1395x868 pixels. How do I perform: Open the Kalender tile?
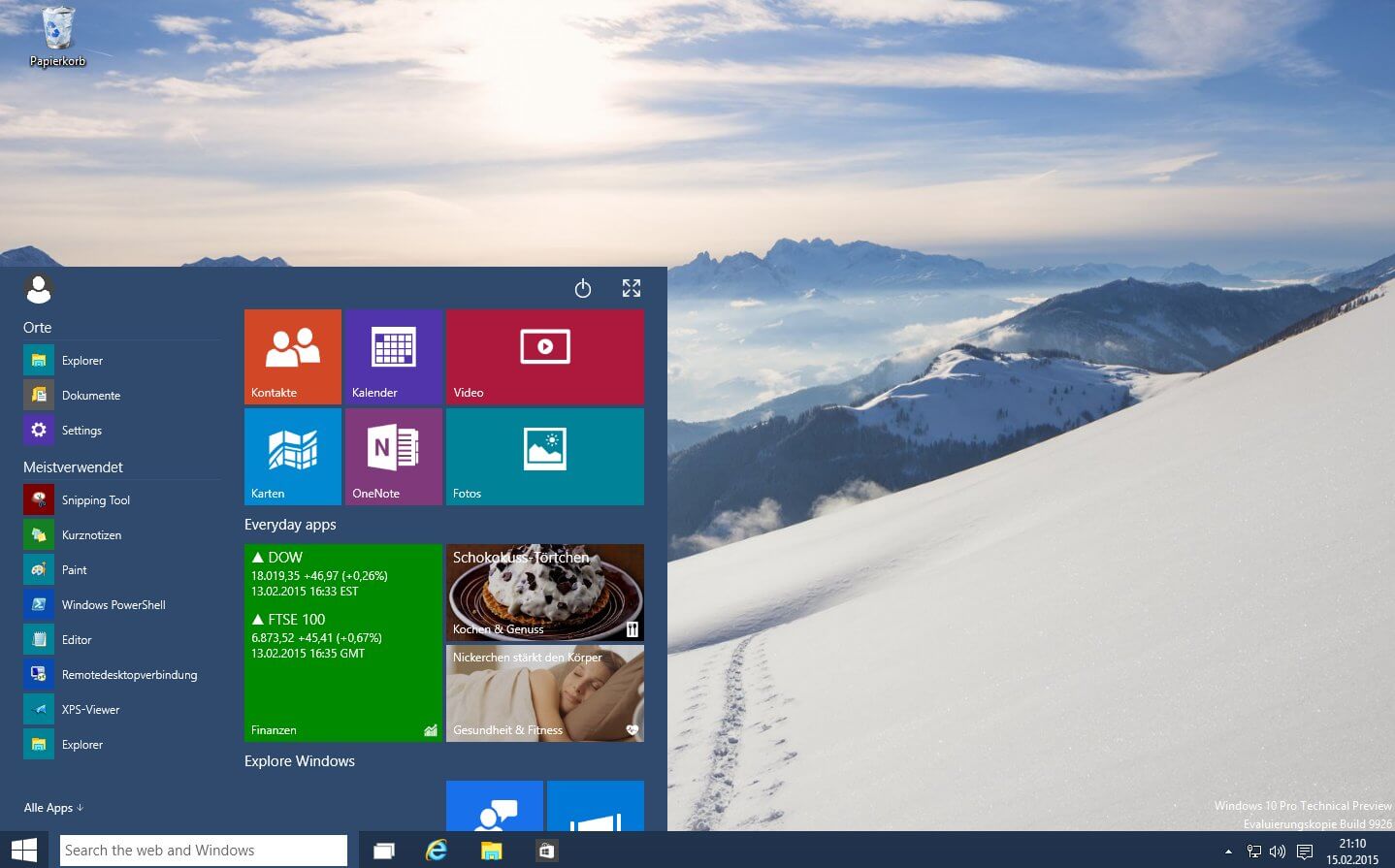393,356
